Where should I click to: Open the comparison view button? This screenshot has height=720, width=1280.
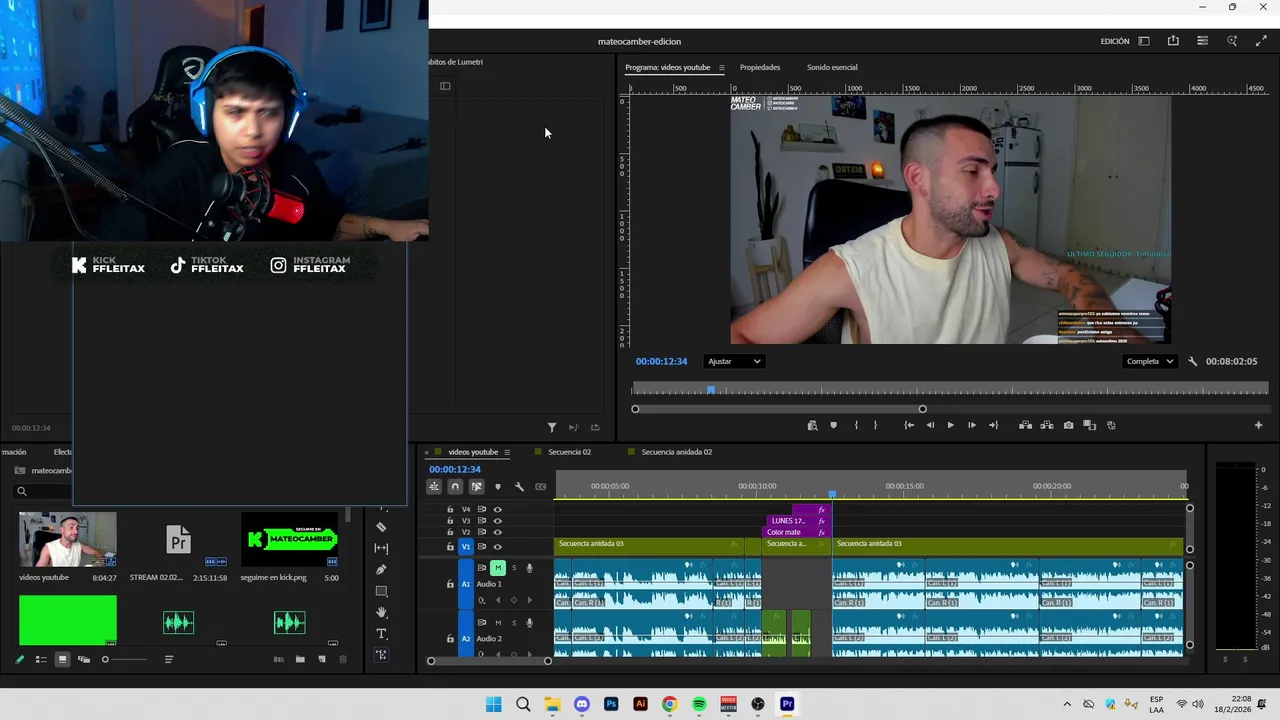point(1090,426)
